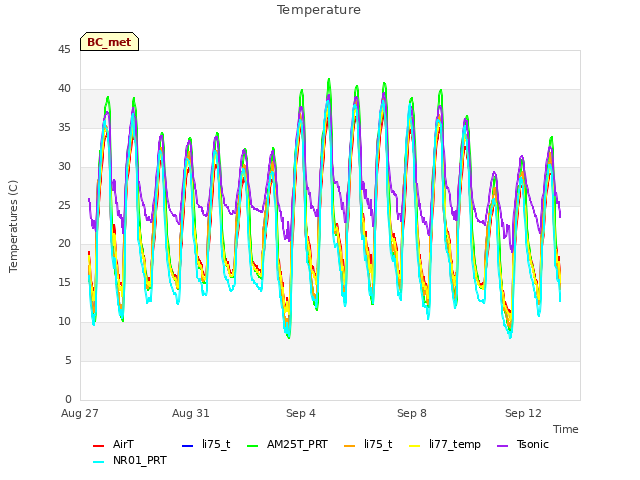Click the red AirT legend swatch

click(98, 445)
